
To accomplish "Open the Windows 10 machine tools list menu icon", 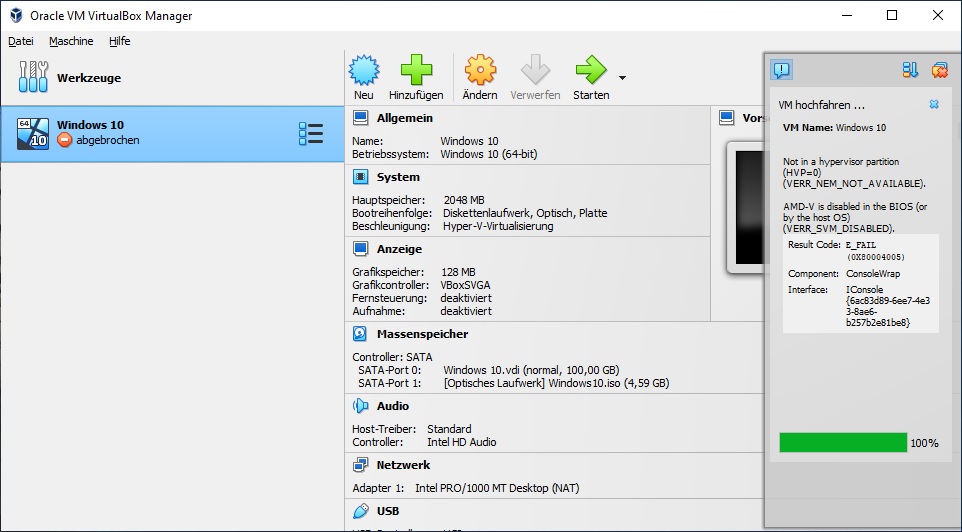I will [310, 133].
